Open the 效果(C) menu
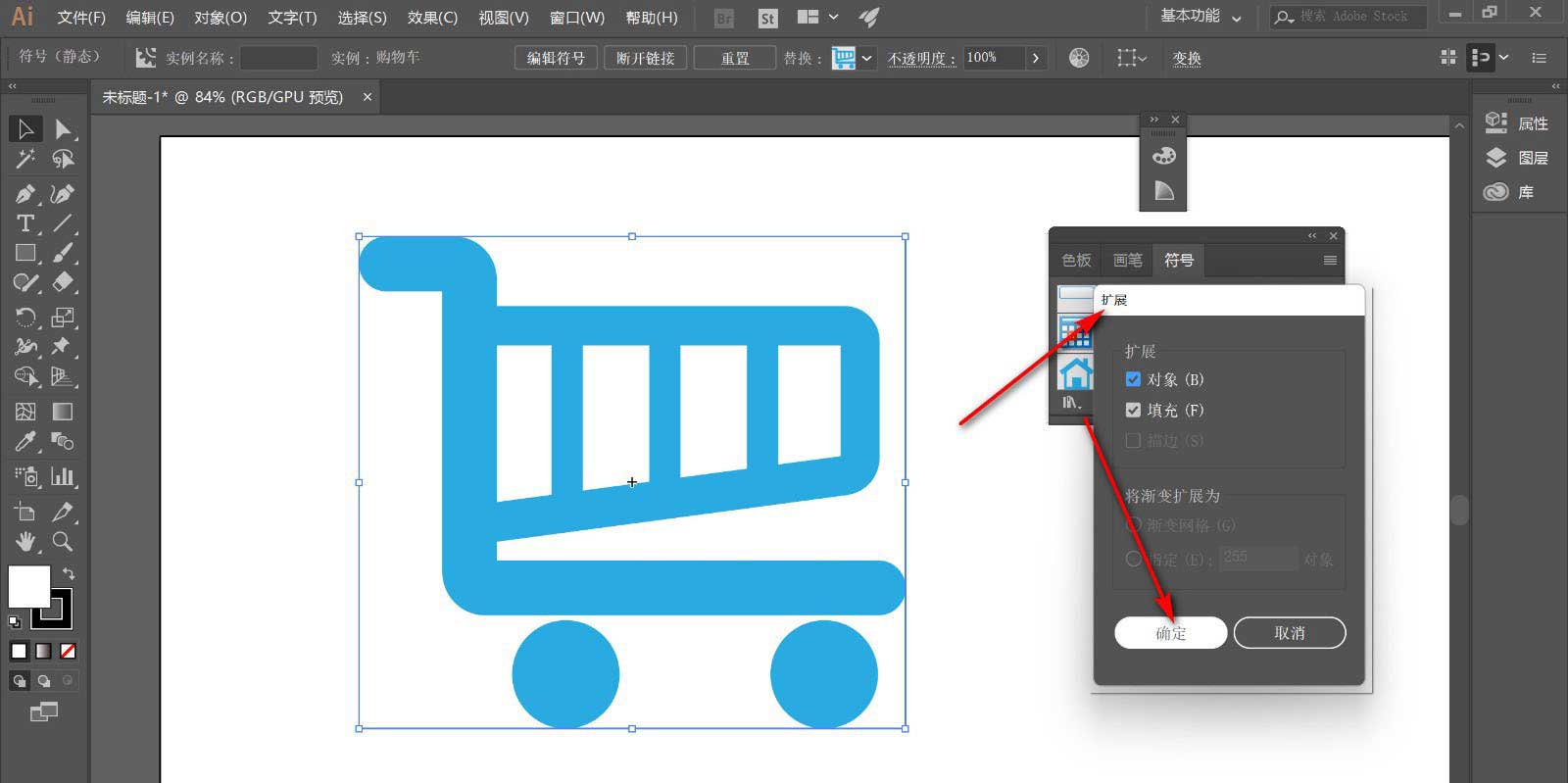This screenshot has height=783, width=1568. click(432, 18)
